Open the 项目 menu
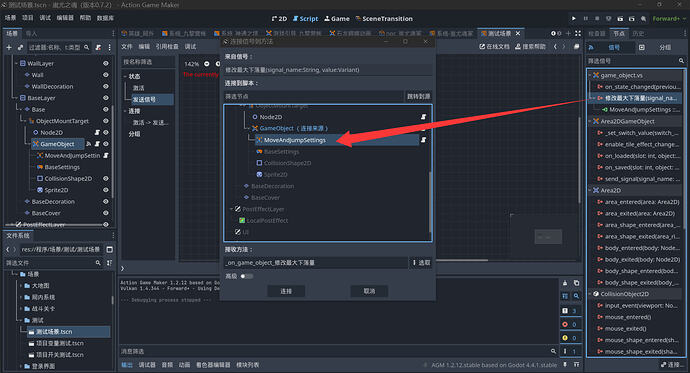 tap(28, 18)
